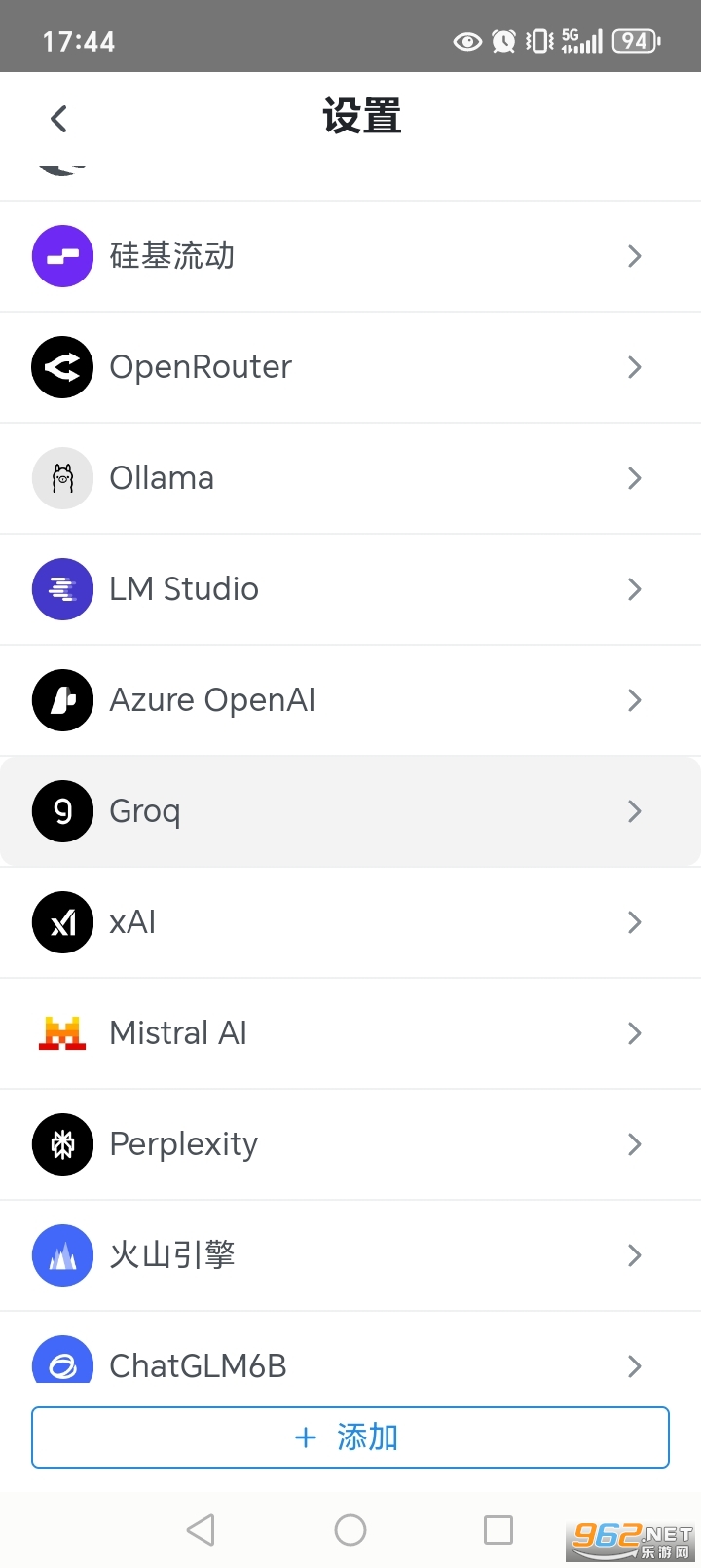Expand the Mistral AI row chevron
This screenshot has width=701, height=1568.
(x=635, y=1033)
